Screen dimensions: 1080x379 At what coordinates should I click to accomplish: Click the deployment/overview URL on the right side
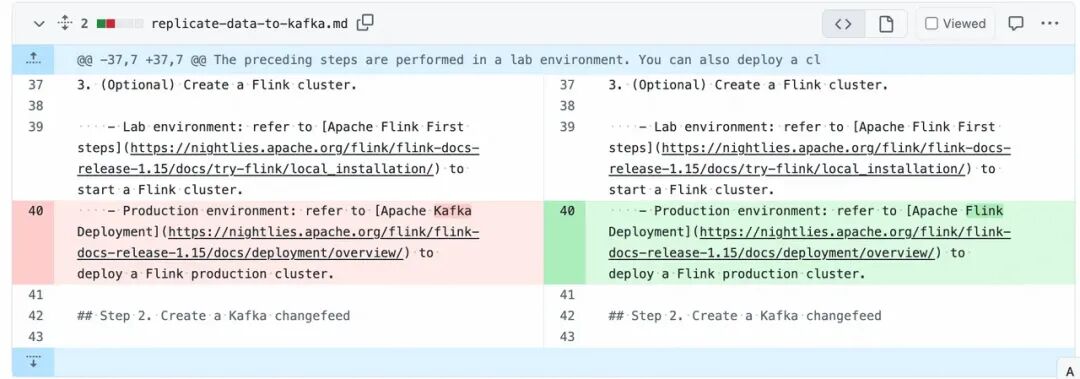810,243
